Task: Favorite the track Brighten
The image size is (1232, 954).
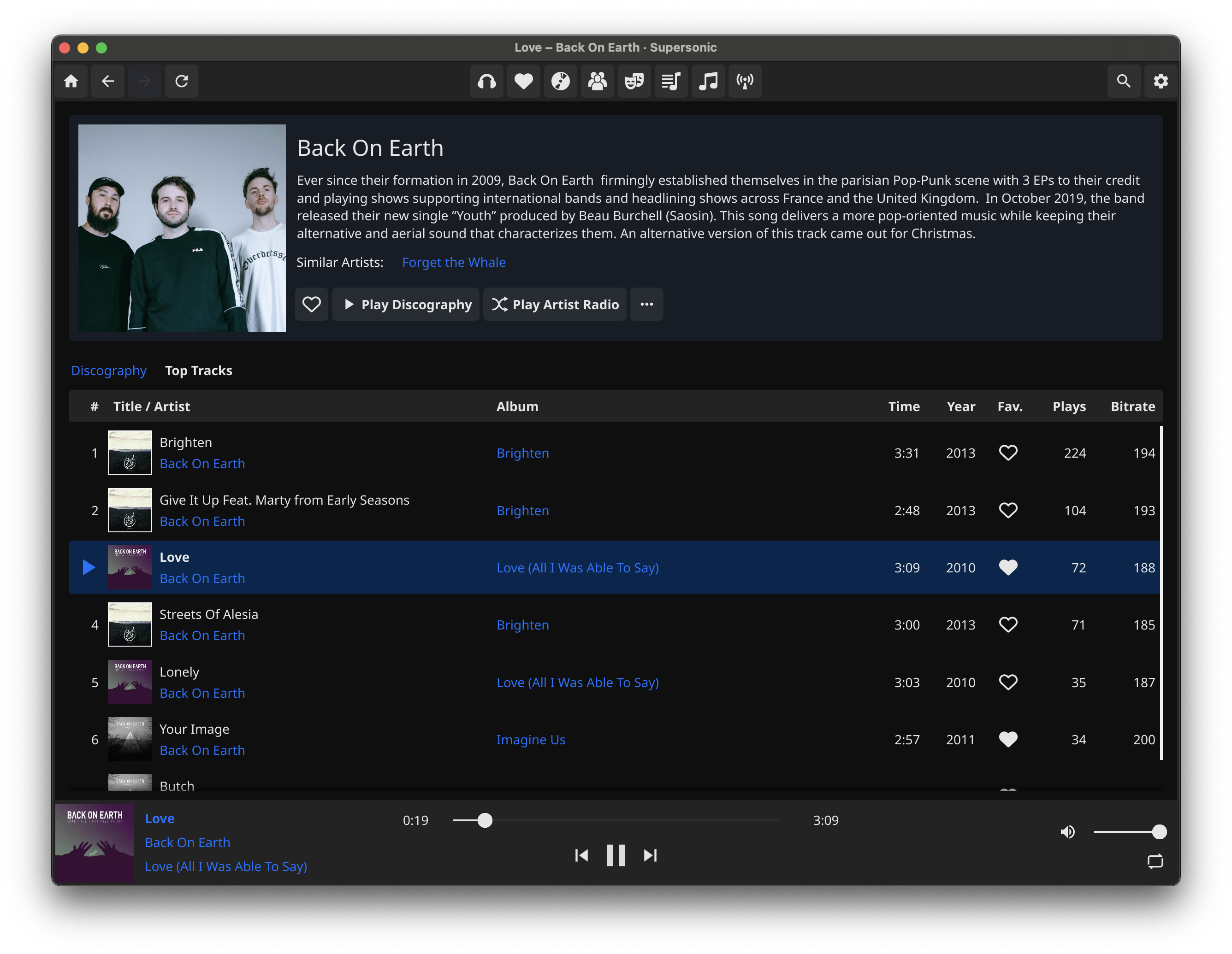Action: 1008,453
